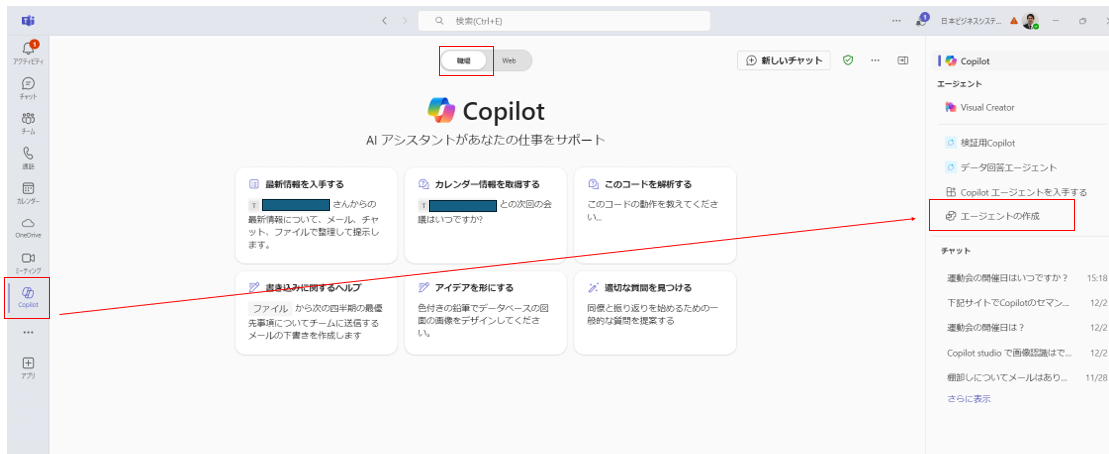This screenshot has width=1109, height=454.
Task: Click the green shield protection icon
Action: click(x=848, y=61)
